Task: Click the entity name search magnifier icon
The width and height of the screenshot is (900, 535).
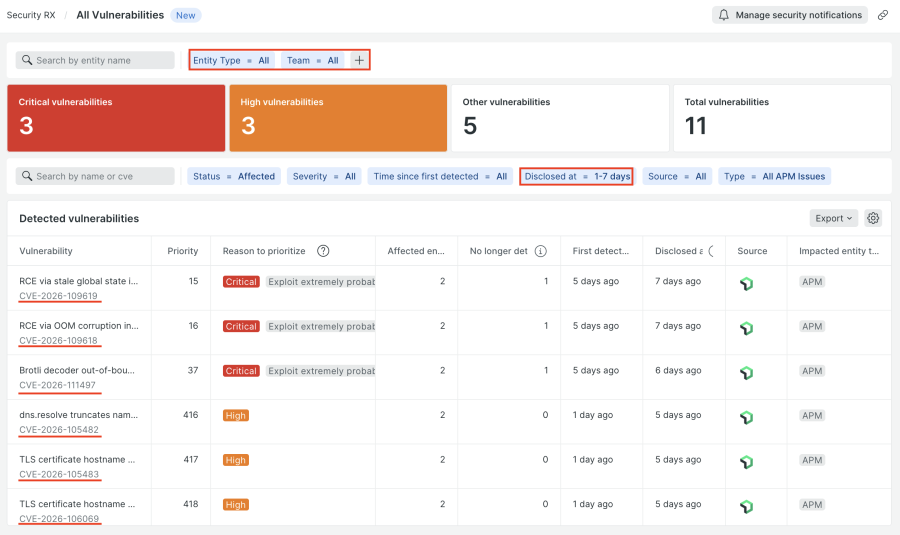Action: pos(27,60)
